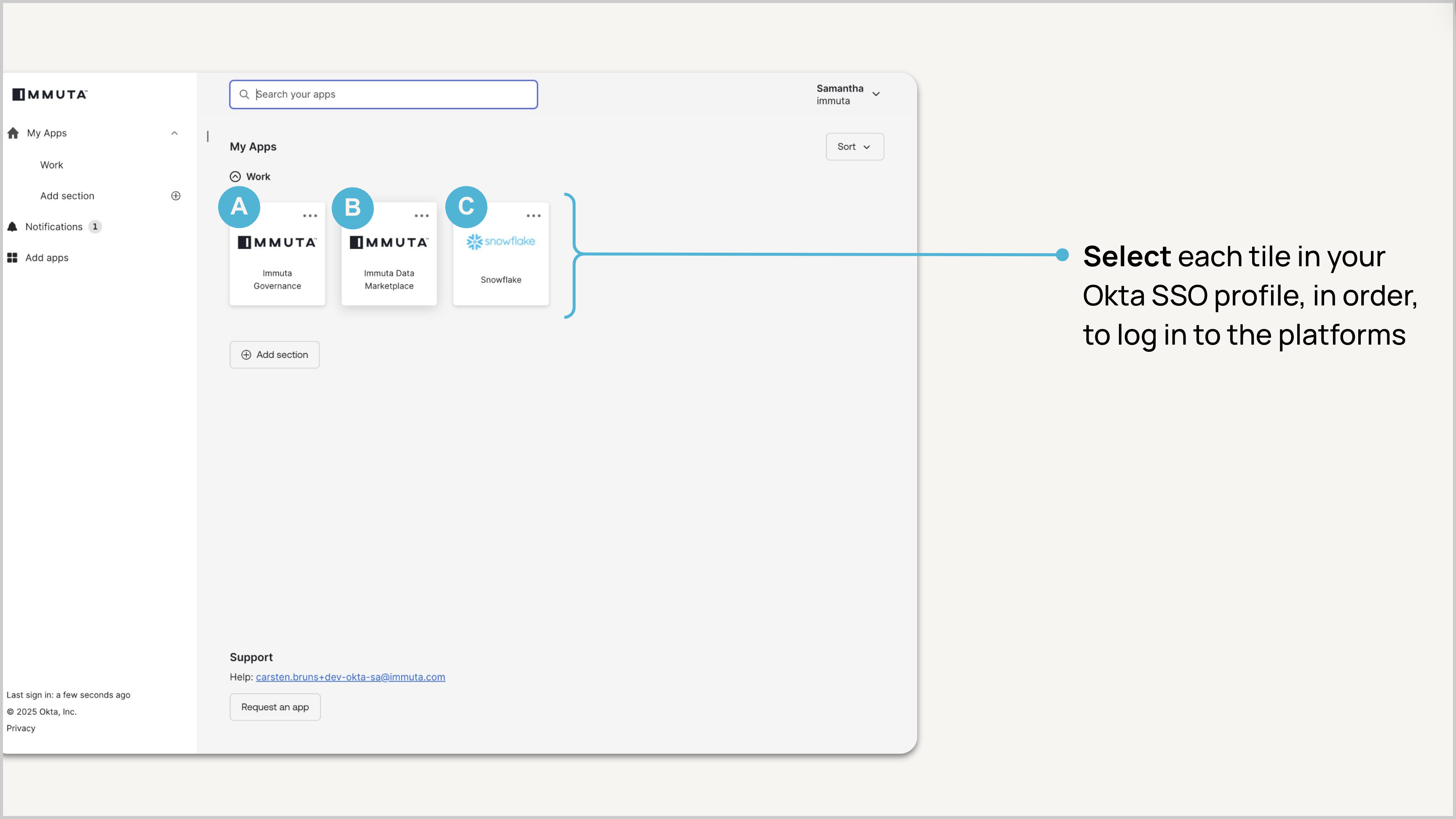Screen dimensions: 1456x819
Task: Click the Add apps grid icon
Action: click(x=13, y=258)
